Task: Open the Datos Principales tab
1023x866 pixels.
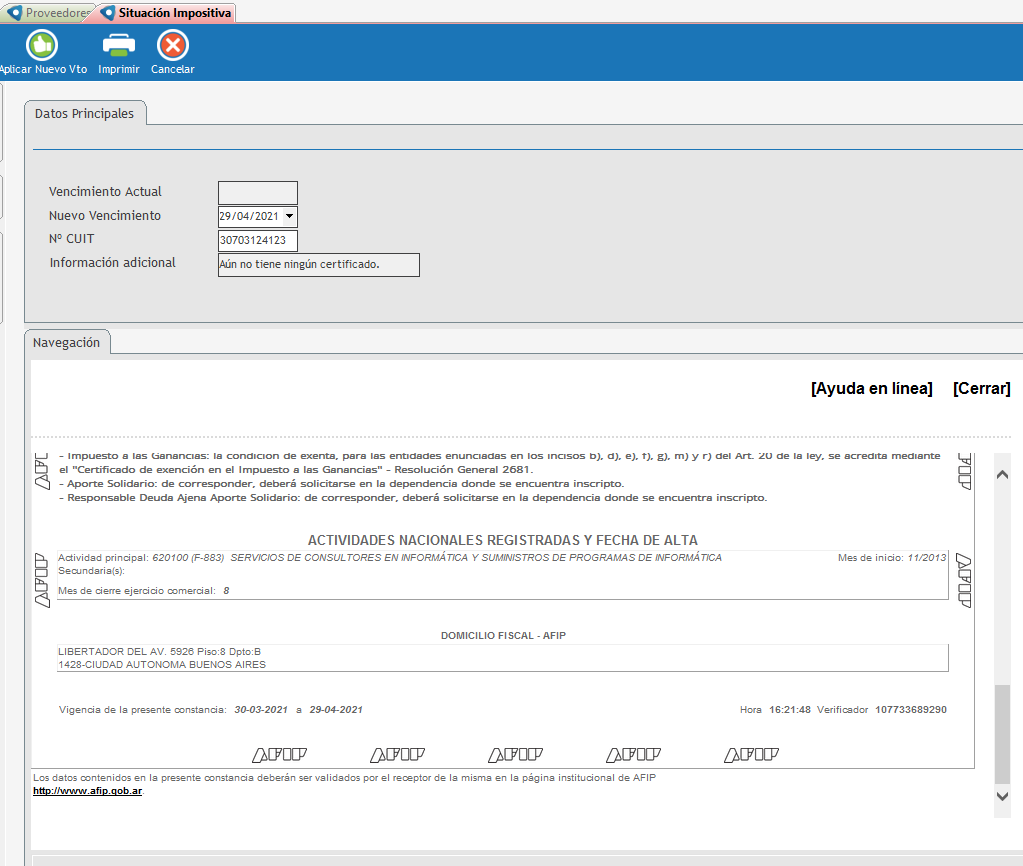Action: coord(85,114)
